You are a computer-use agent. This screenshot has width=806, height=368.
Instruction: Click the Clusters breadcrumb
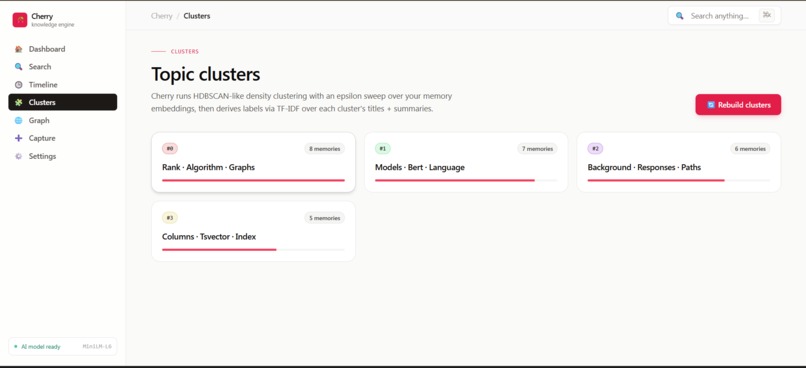tap(197, 16)
